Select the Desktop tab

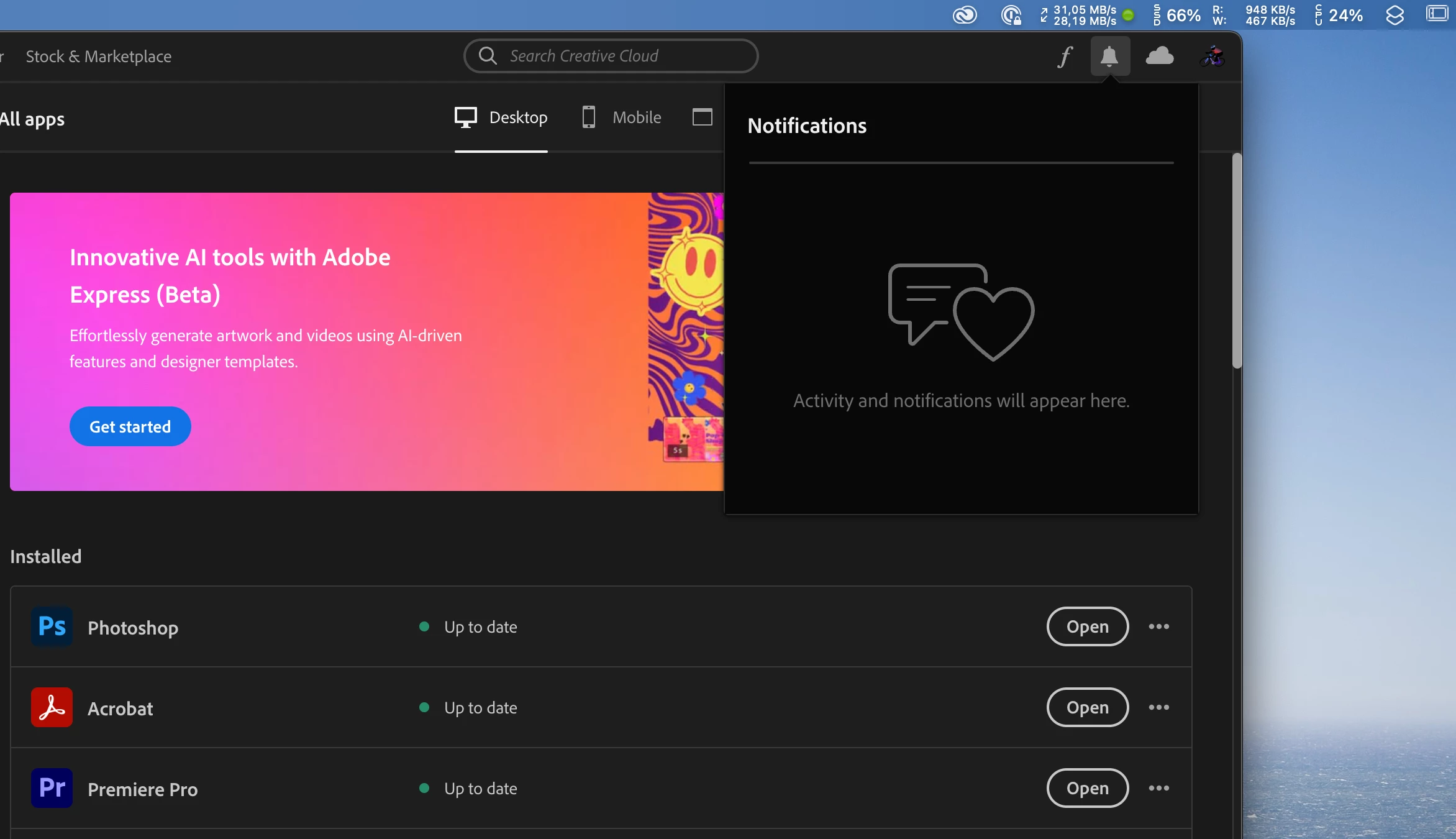(x=501, y=117)
